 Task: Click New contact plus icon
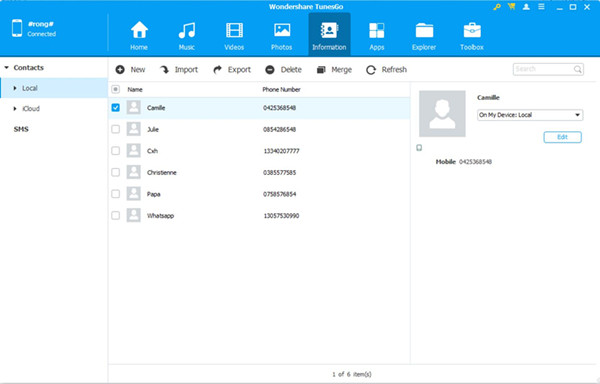click(x=120, y=70)
